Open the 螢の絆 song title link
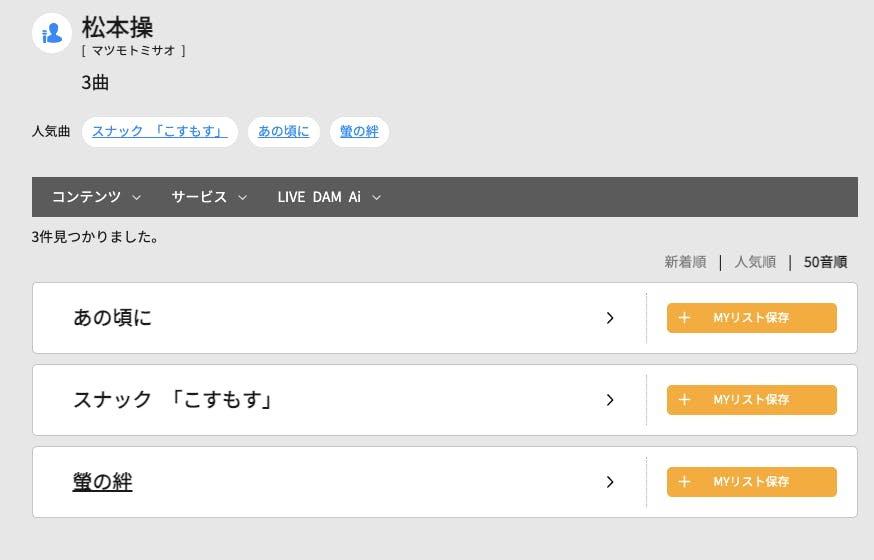874x560 pixels. pos(102,482)
